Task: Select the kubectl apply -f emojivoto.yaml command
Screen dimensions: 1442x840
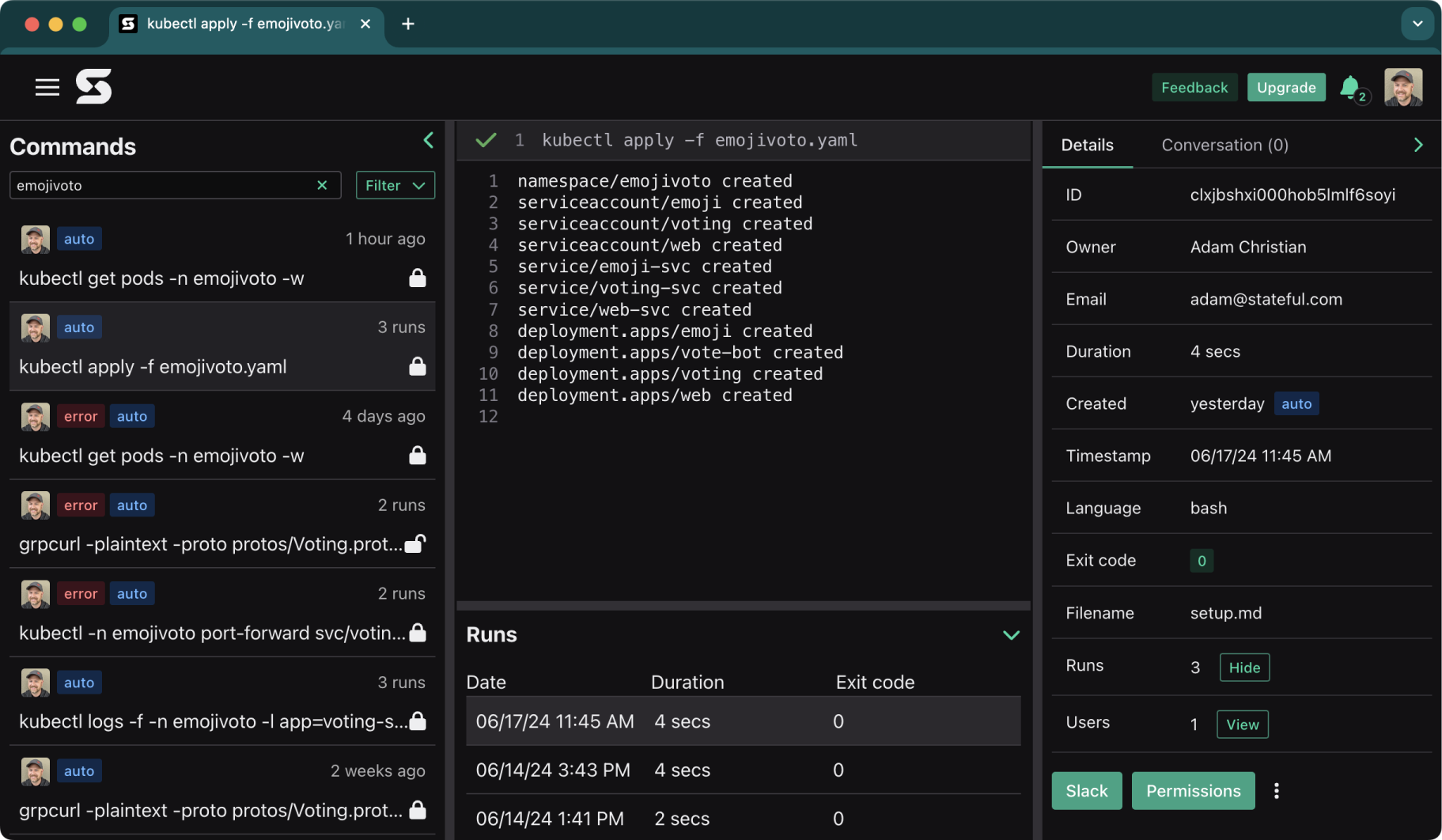Action: pyautogui.click(x=222, y=346)
